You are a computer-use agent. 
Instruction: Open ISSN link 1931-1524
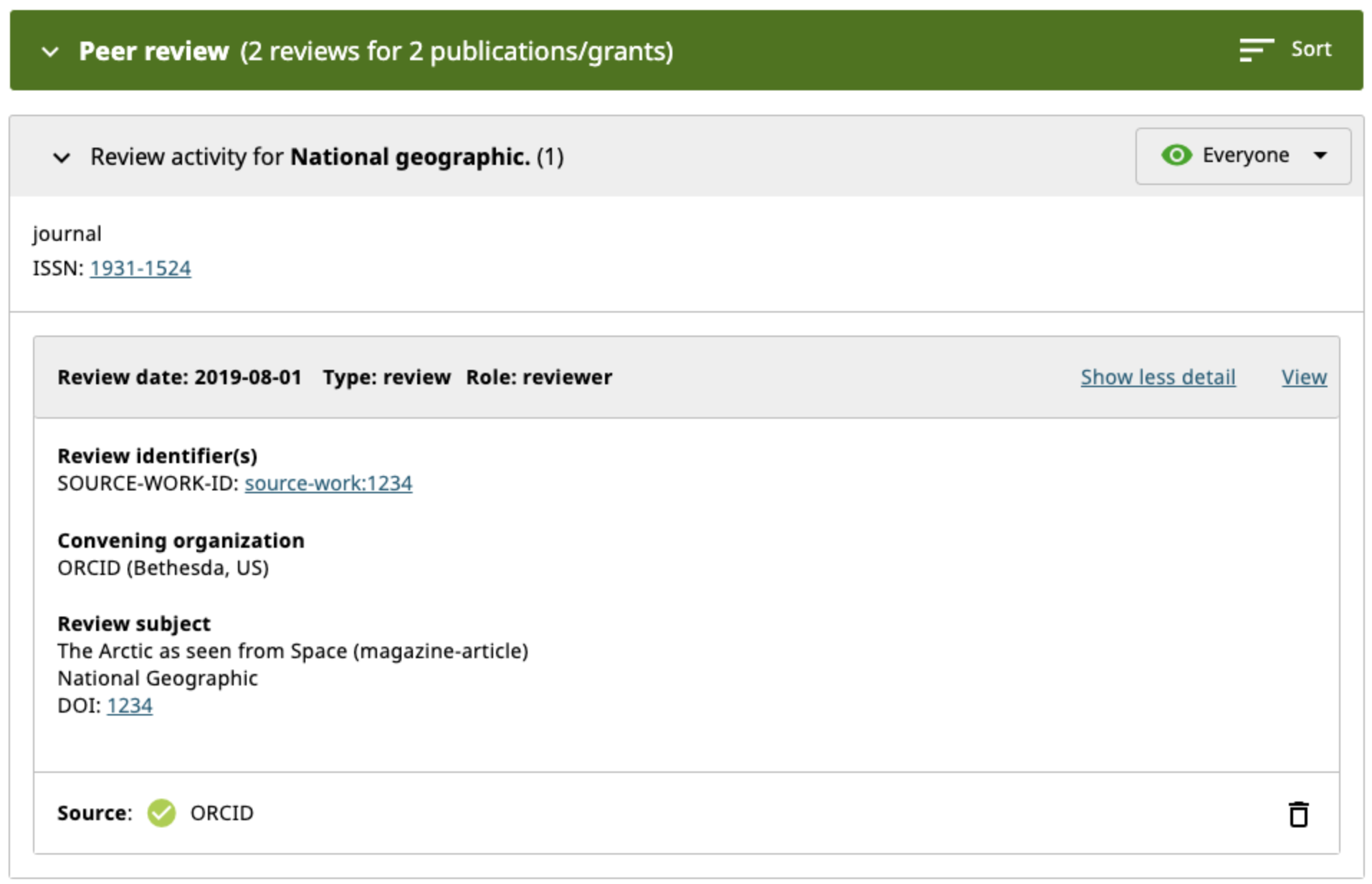pyautogui.click(x=140, y=268)
